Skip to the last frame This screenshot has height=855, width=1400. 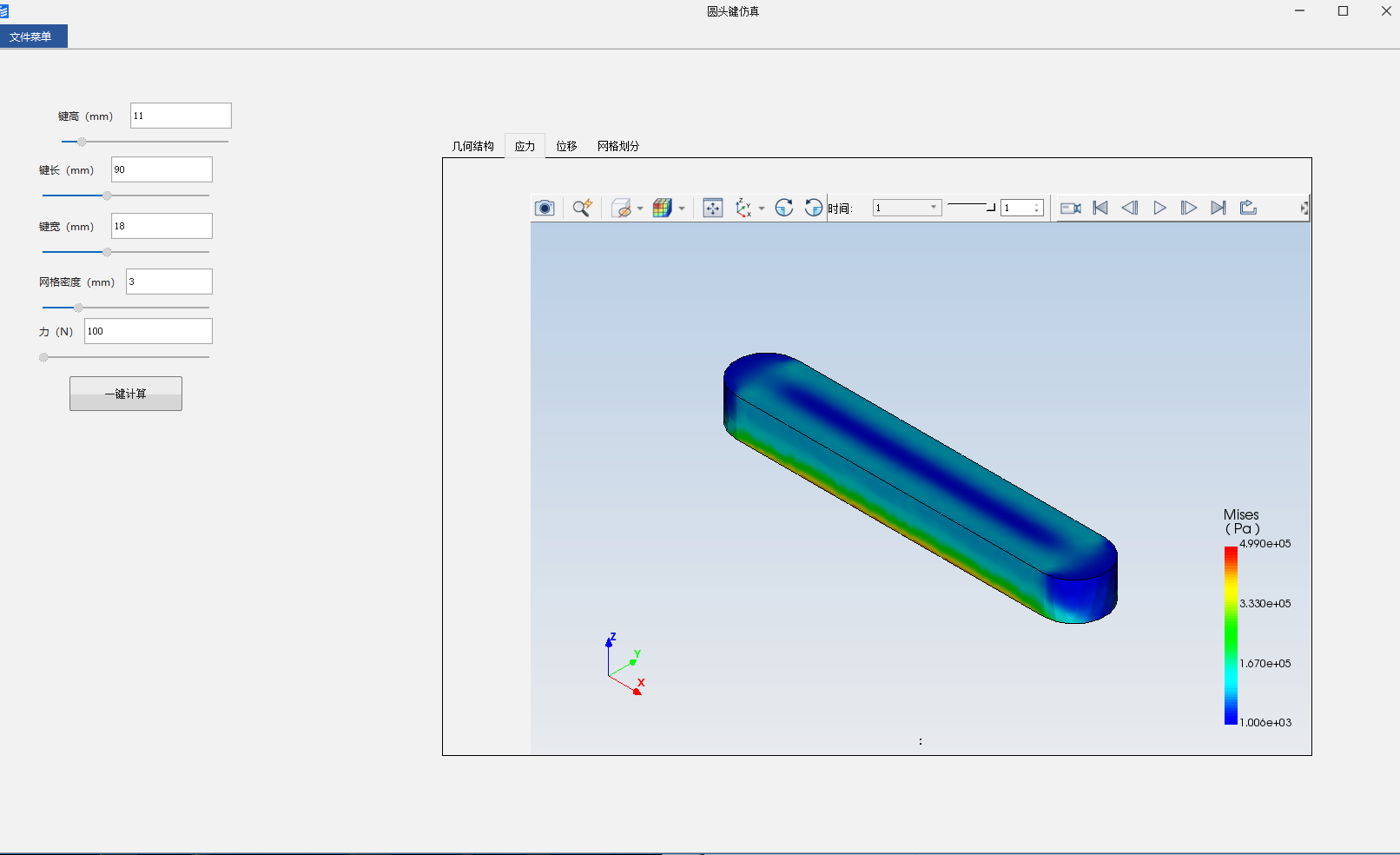(1218, 208)
